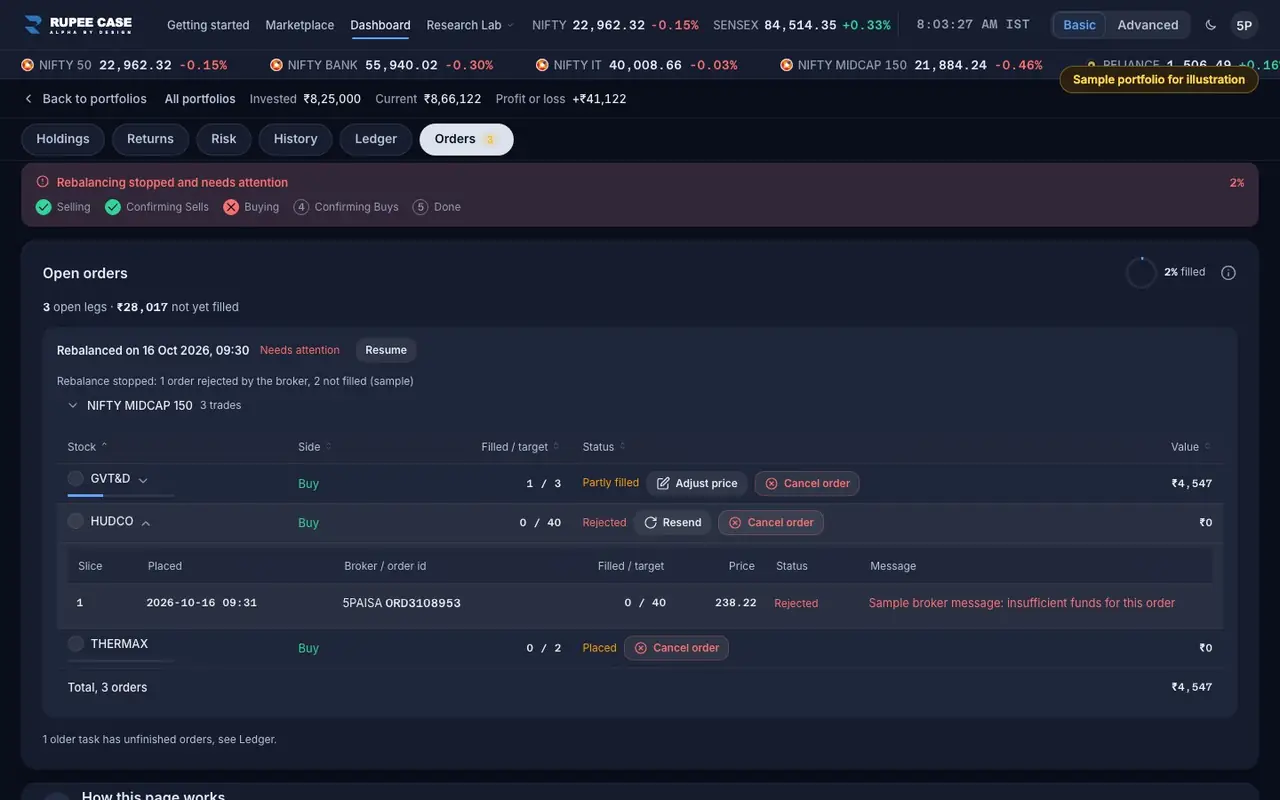The image size is (1280, 800).
Task: Click the 2% filled progress ring
Action: coord(1141,273)
